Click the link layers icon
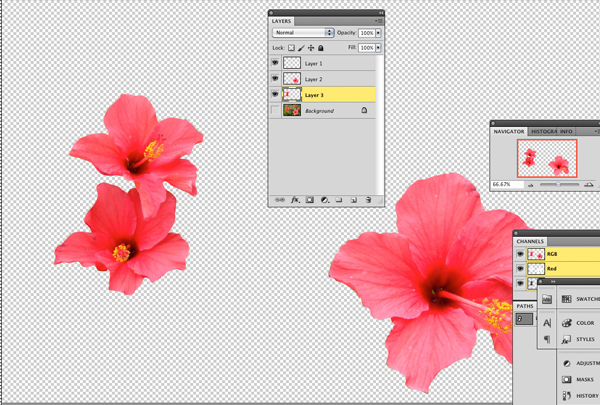Screen dimensions: 600x405 (280, 200)
